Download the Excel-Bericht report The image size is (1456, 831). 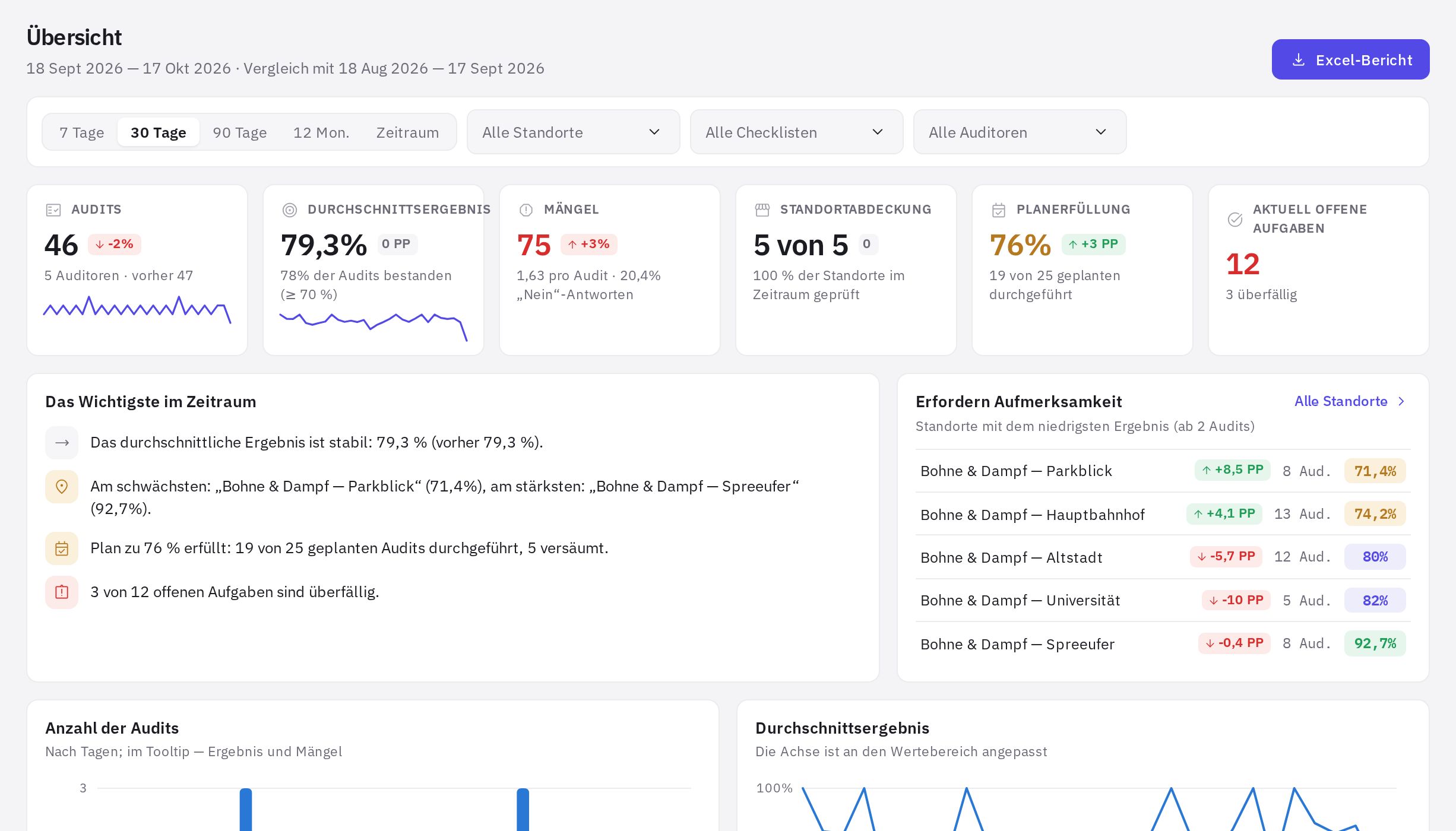click(1351, 60)
